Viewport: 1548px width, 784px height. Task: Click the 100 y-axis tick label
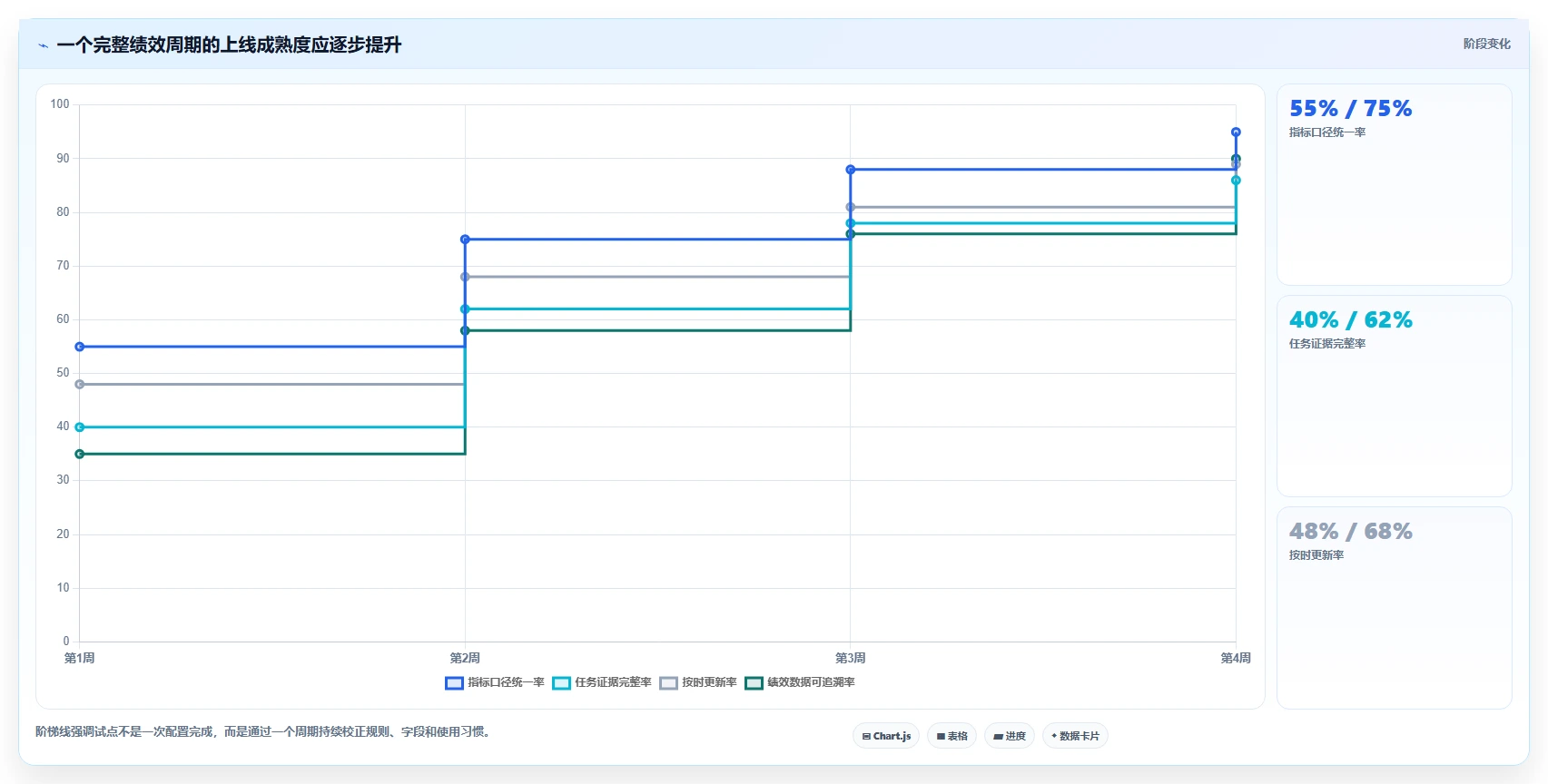tap(60, 104)
